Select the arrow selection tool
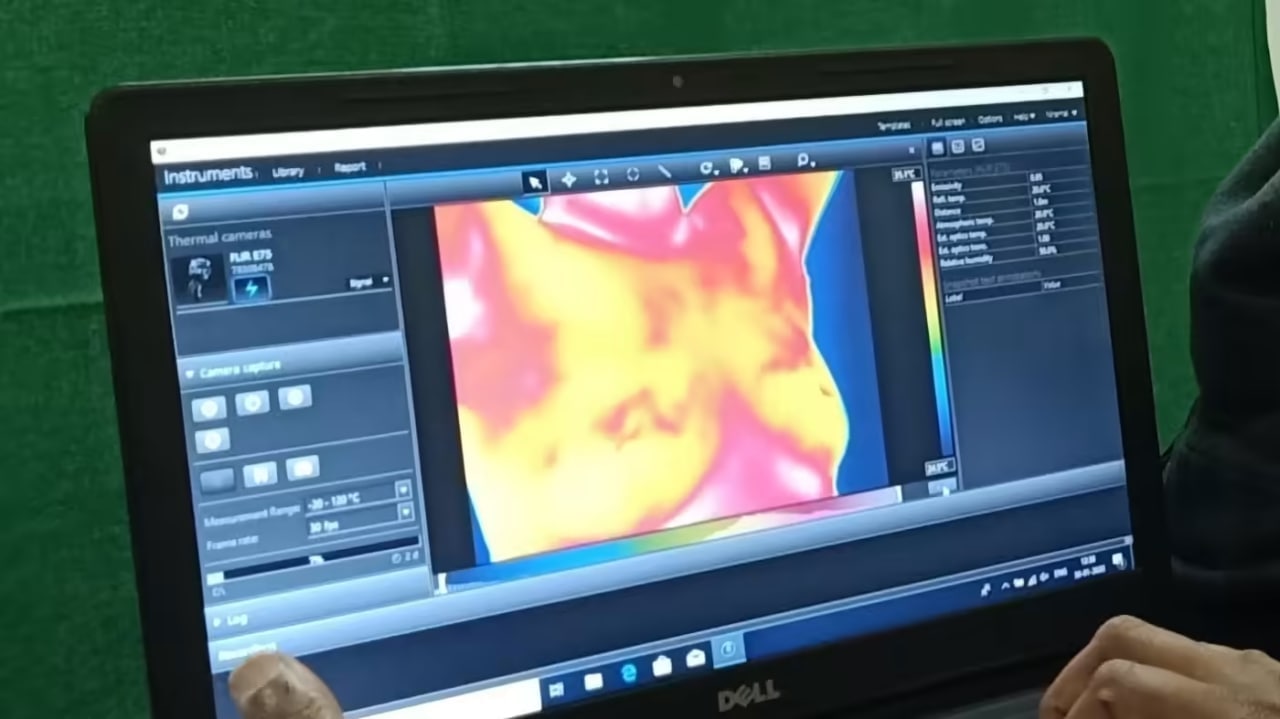Image resolution: width=1280 pixels, height=719 pixels. 535,181
